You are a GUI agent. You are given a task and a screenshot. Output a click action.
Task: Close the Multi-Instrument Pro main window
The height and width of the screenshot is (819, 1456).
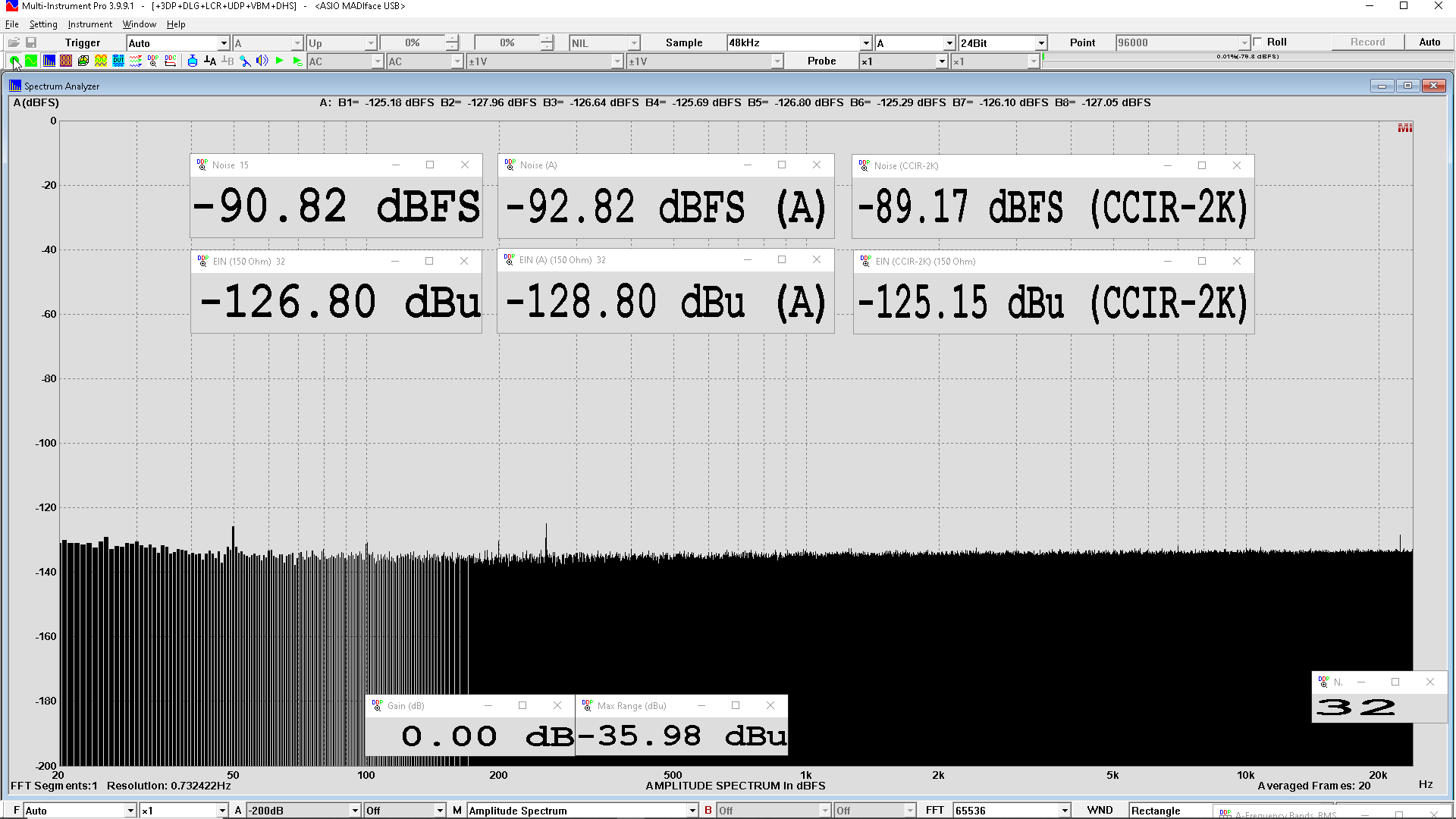coord(1438,6)
